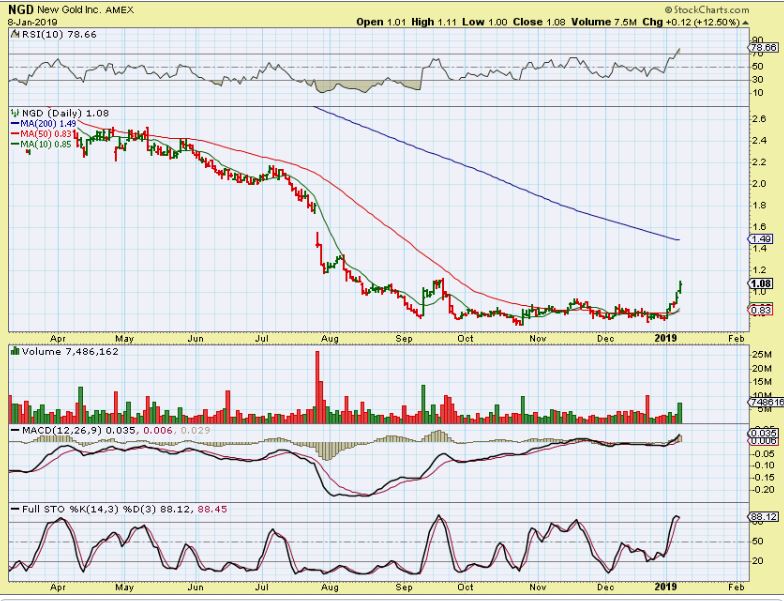Click the 1.08 last price tag on price axis
Viewport: 784px width, 601px height.
coord(760,284)
